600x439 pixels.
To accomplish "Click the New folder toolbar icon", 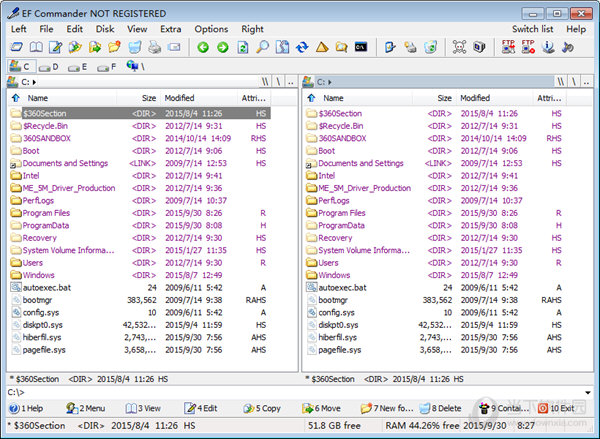I will [114, 47].
